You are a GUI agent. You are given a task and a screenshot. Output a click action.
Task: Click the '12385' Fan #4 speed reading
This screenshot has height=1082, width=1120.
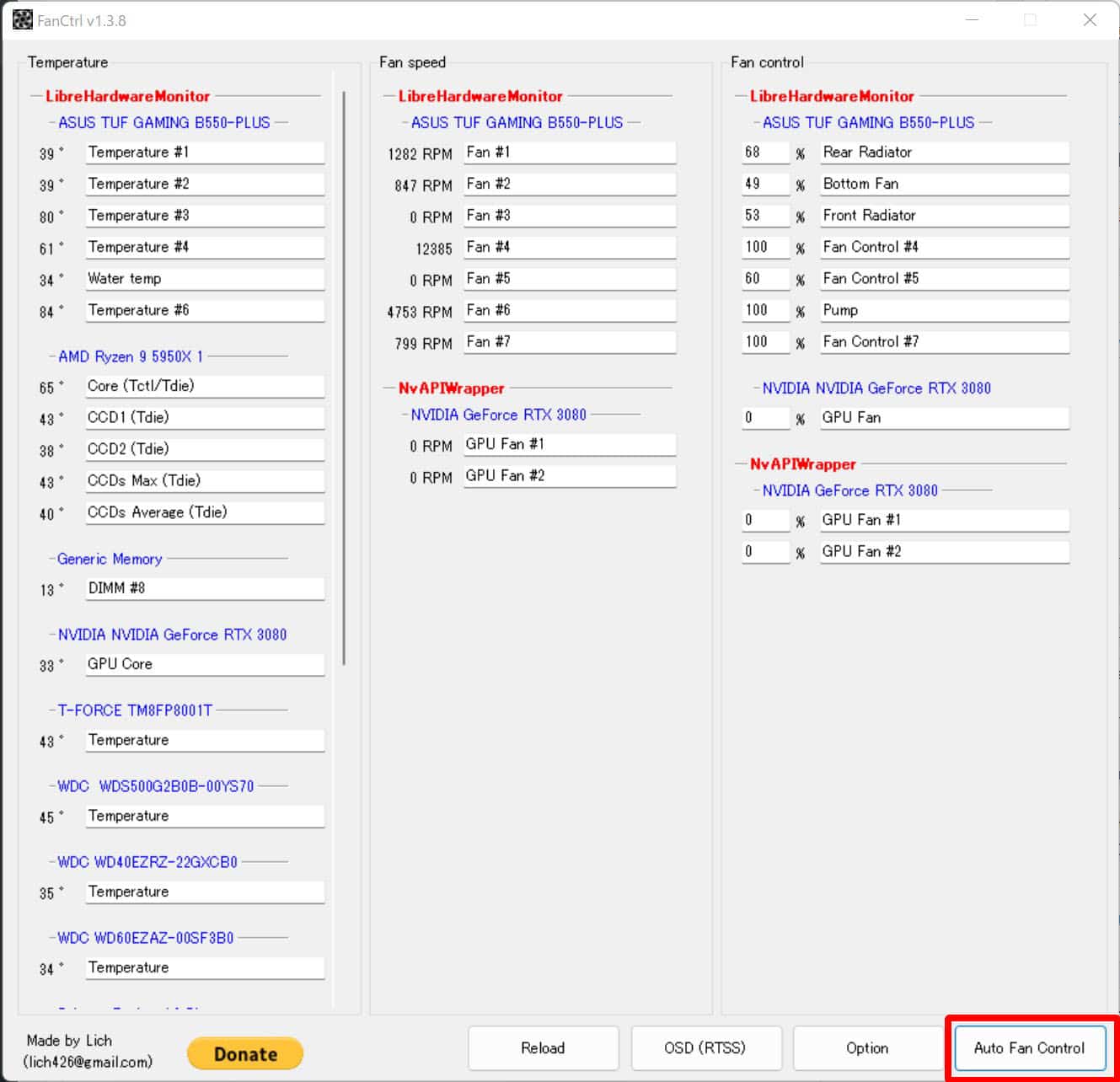[434, 249]
